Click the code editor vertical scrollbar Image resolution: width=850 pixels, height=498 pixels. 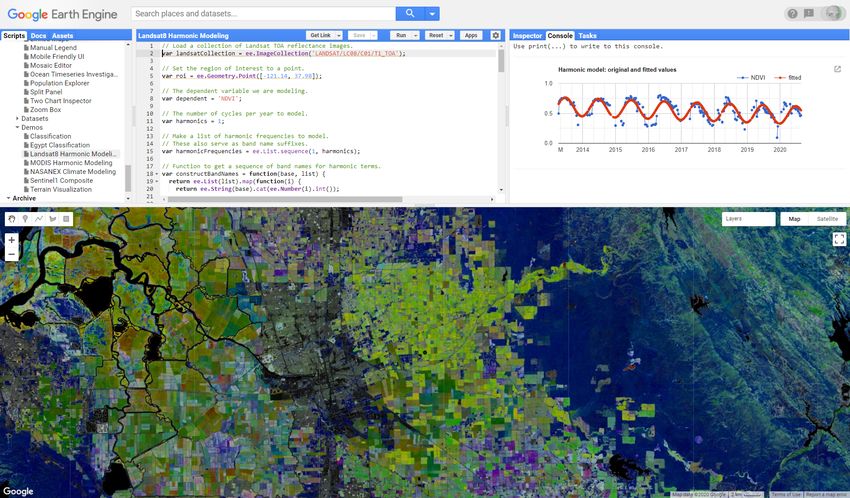[501, 61]
